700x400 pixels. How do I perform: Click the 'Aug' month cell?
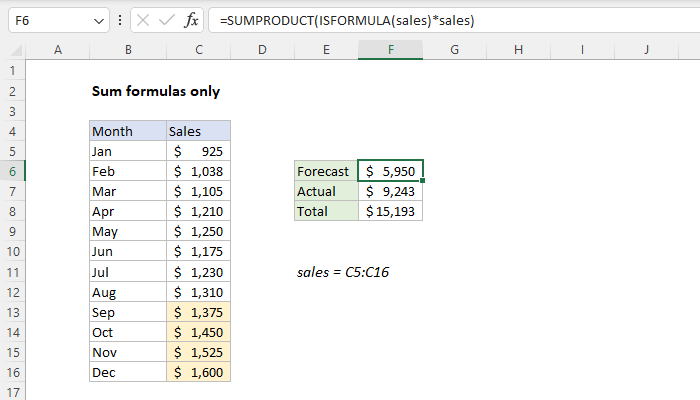pyautogui.click(x=128, y=292)
